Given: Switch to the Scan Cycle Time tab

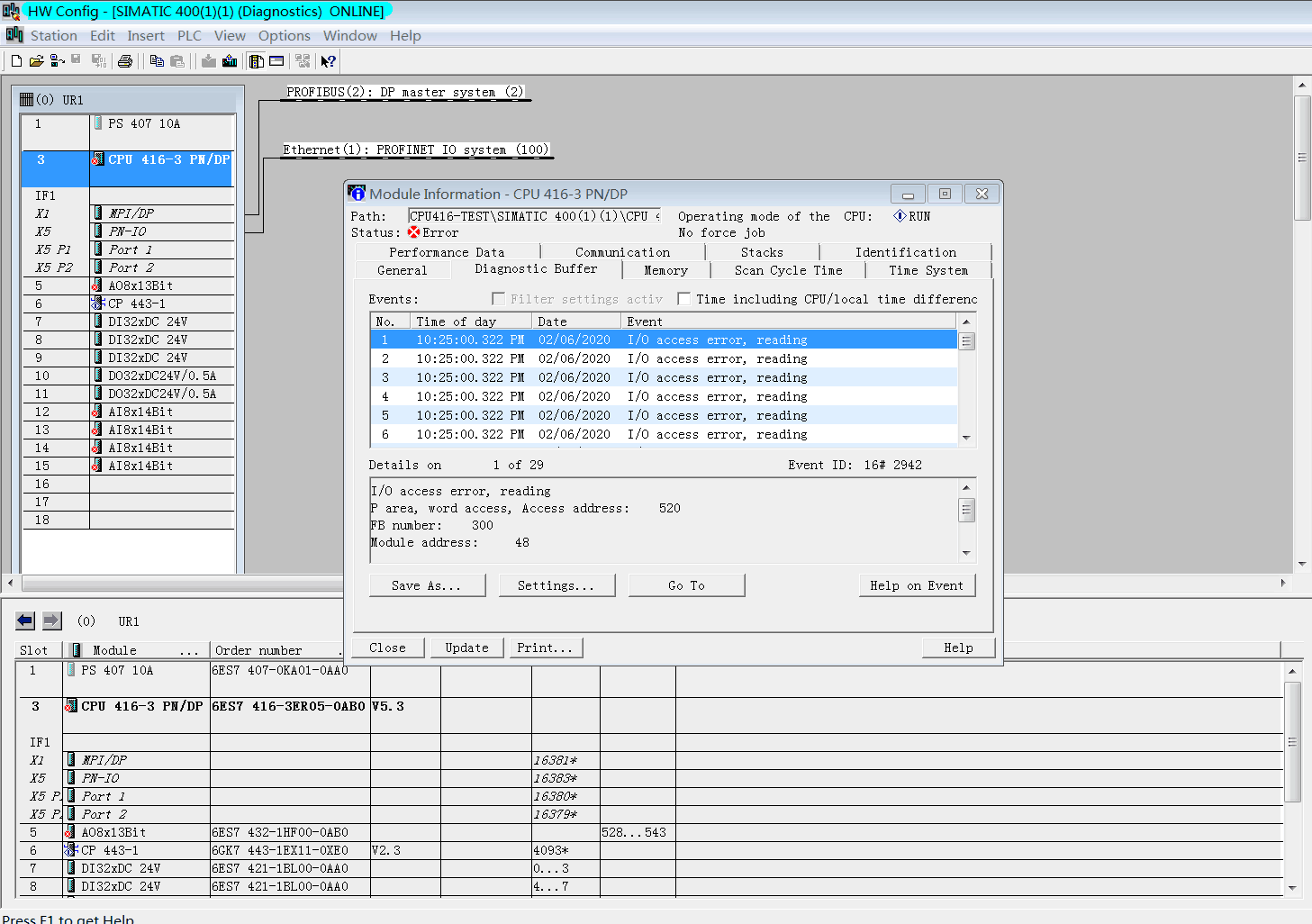Looking at the screenshot, I should click(788, 270).
